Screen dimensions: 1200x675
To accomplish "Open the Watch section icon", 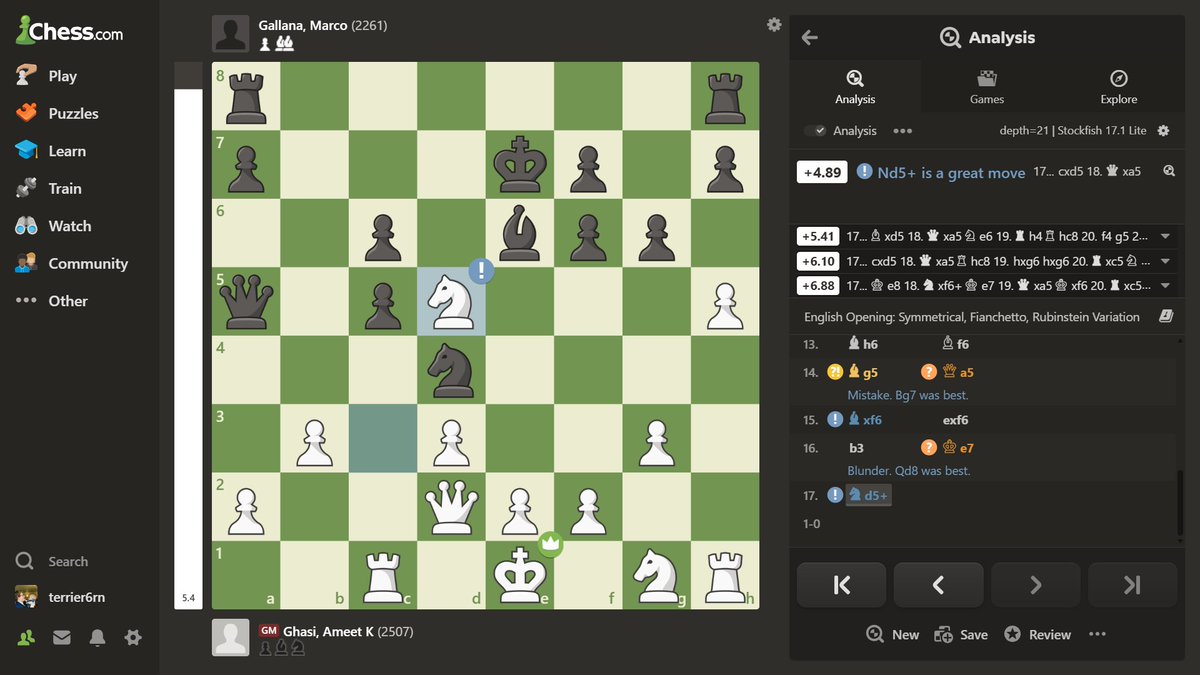I will pos(27,225).
